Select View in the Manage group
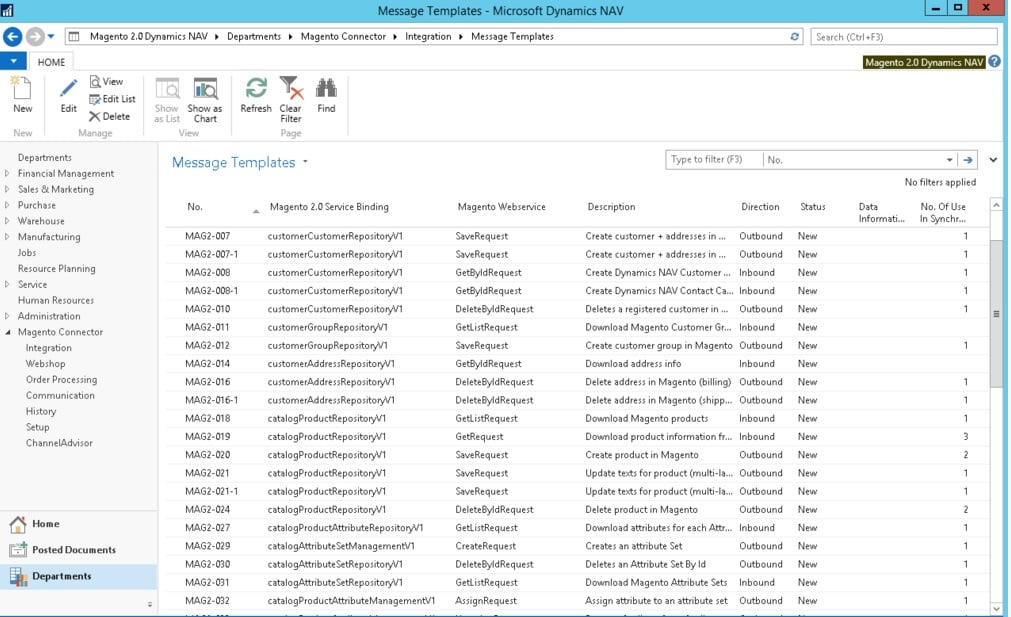The height and width of the screenshot is (617, 1011). tap(106, 81)
